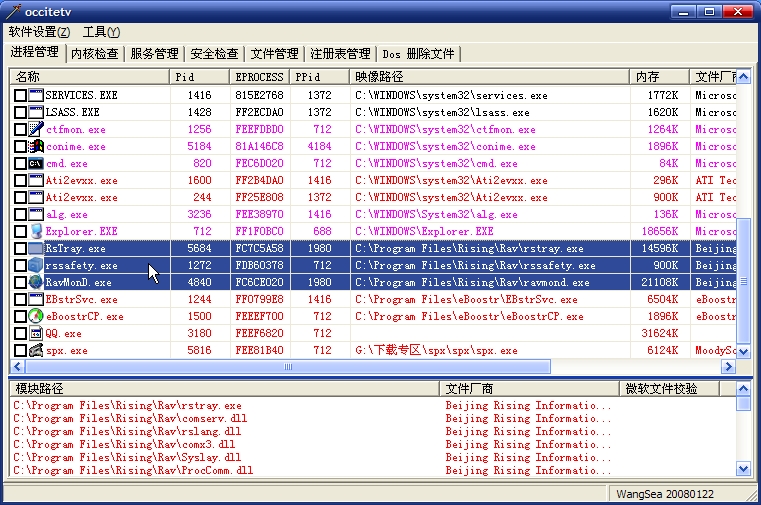Click the RavMonD.exe globe icon
761x505 pixels.
pos(35,282)
